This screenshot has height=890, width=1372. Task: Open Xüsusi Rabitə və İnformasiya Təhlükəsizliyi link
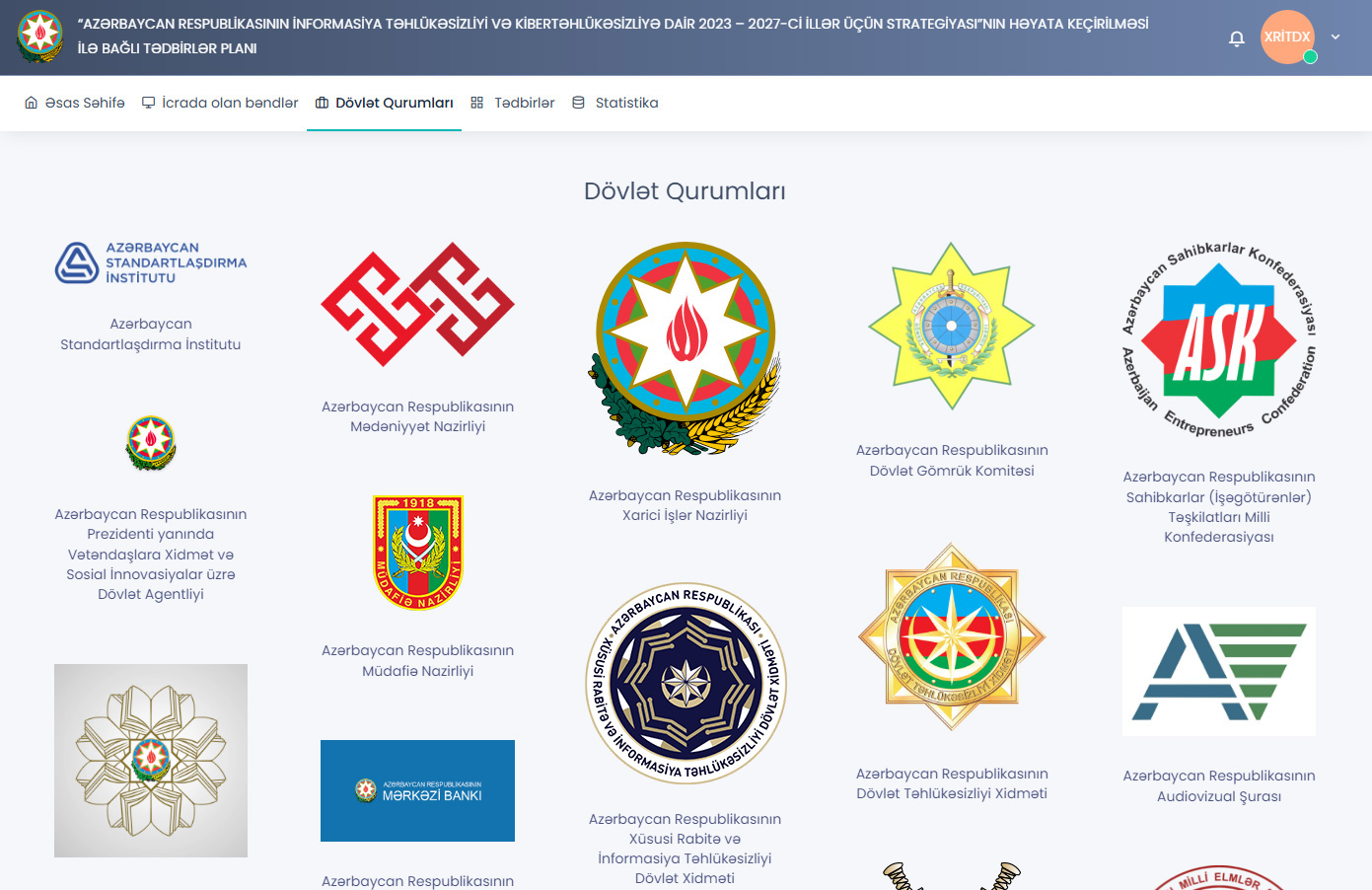(x=686, y=849)
